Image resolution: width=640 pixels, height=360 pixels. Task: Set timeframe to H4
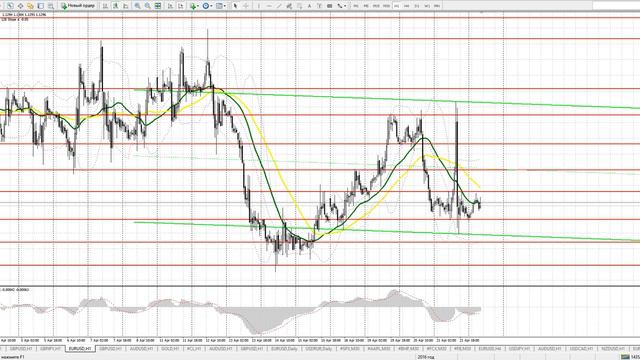point(407,6)
